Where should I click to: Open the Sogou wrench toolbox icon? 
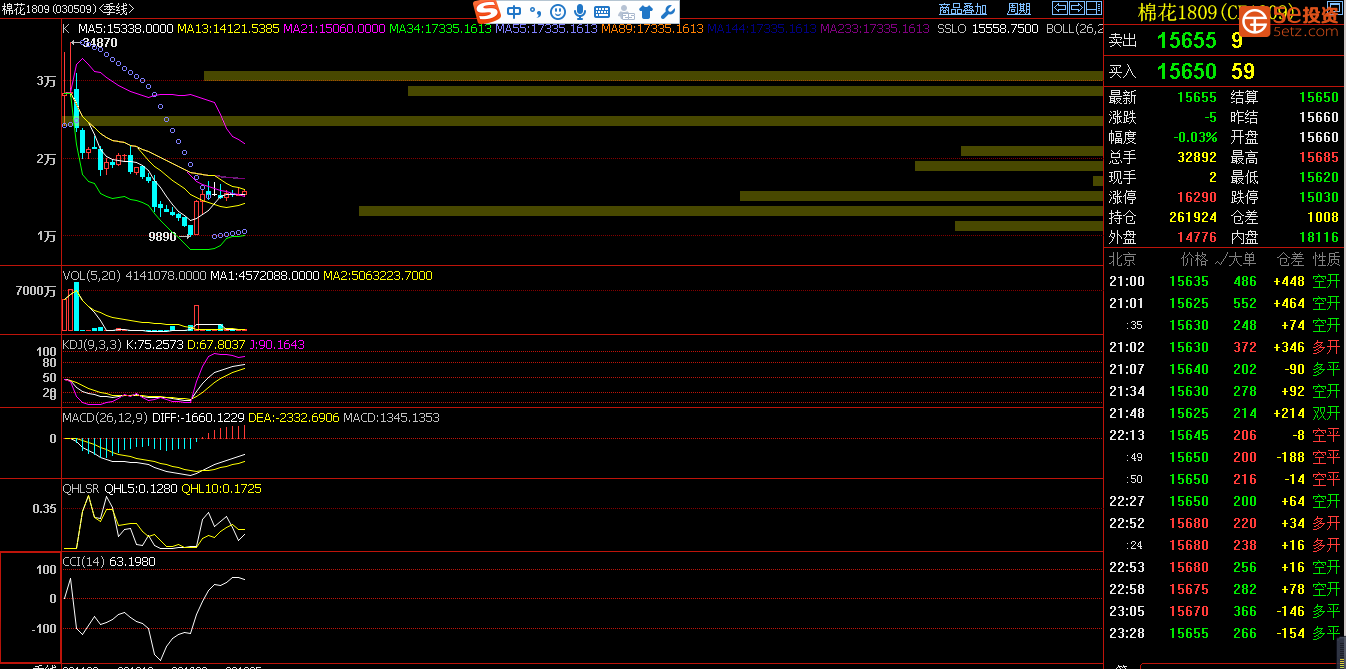tap(668, 12)
